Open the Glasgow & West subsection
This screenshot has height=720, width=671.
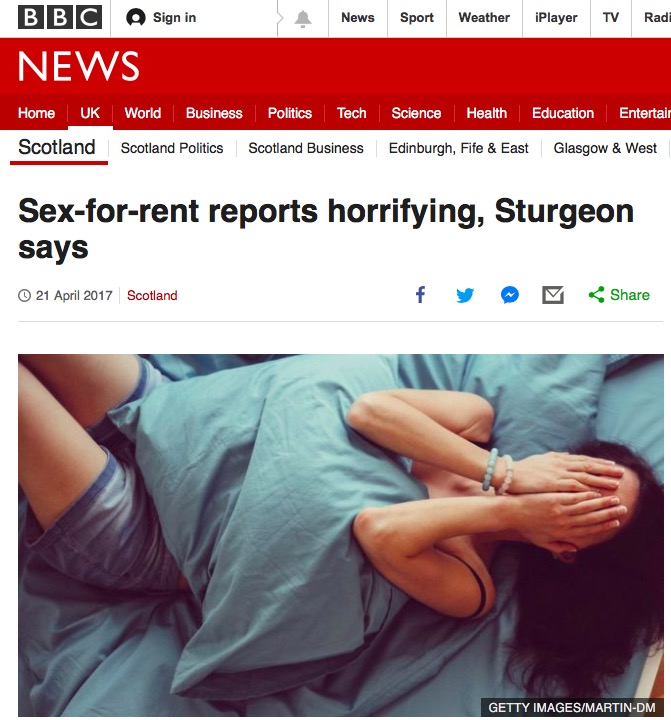(x=605, y=148)
